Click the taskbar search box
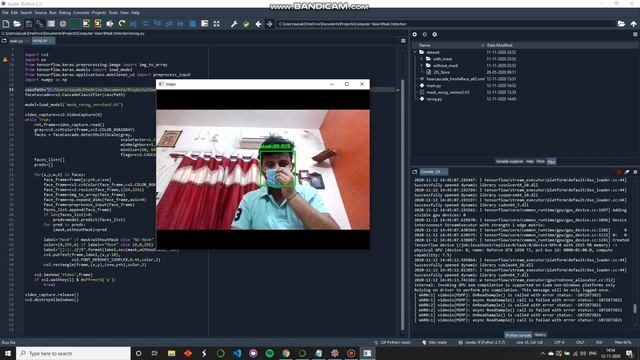 tap(73, 353)
